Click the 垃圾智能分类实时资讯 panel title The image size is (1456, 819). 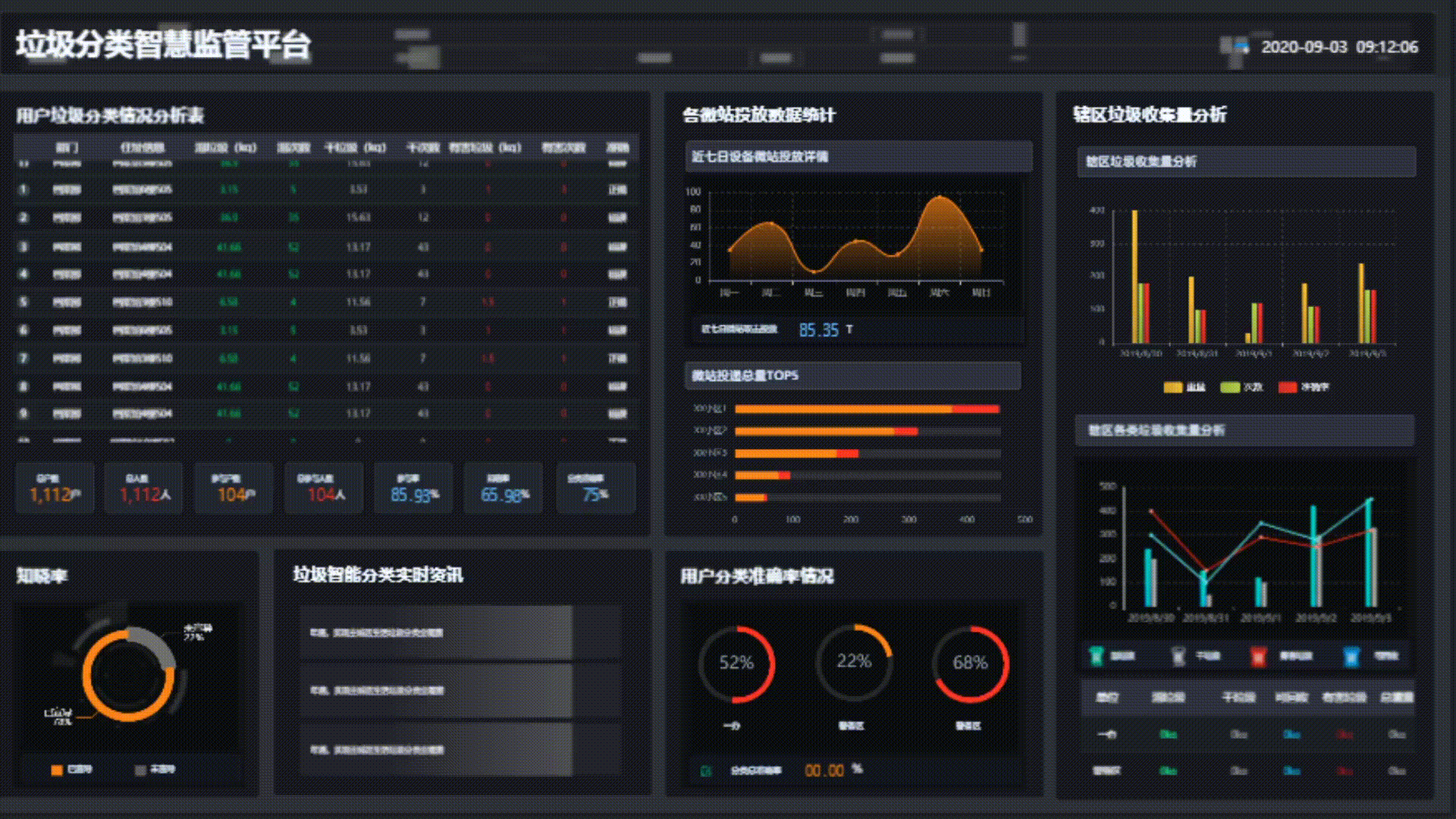[x=378, y=575]
